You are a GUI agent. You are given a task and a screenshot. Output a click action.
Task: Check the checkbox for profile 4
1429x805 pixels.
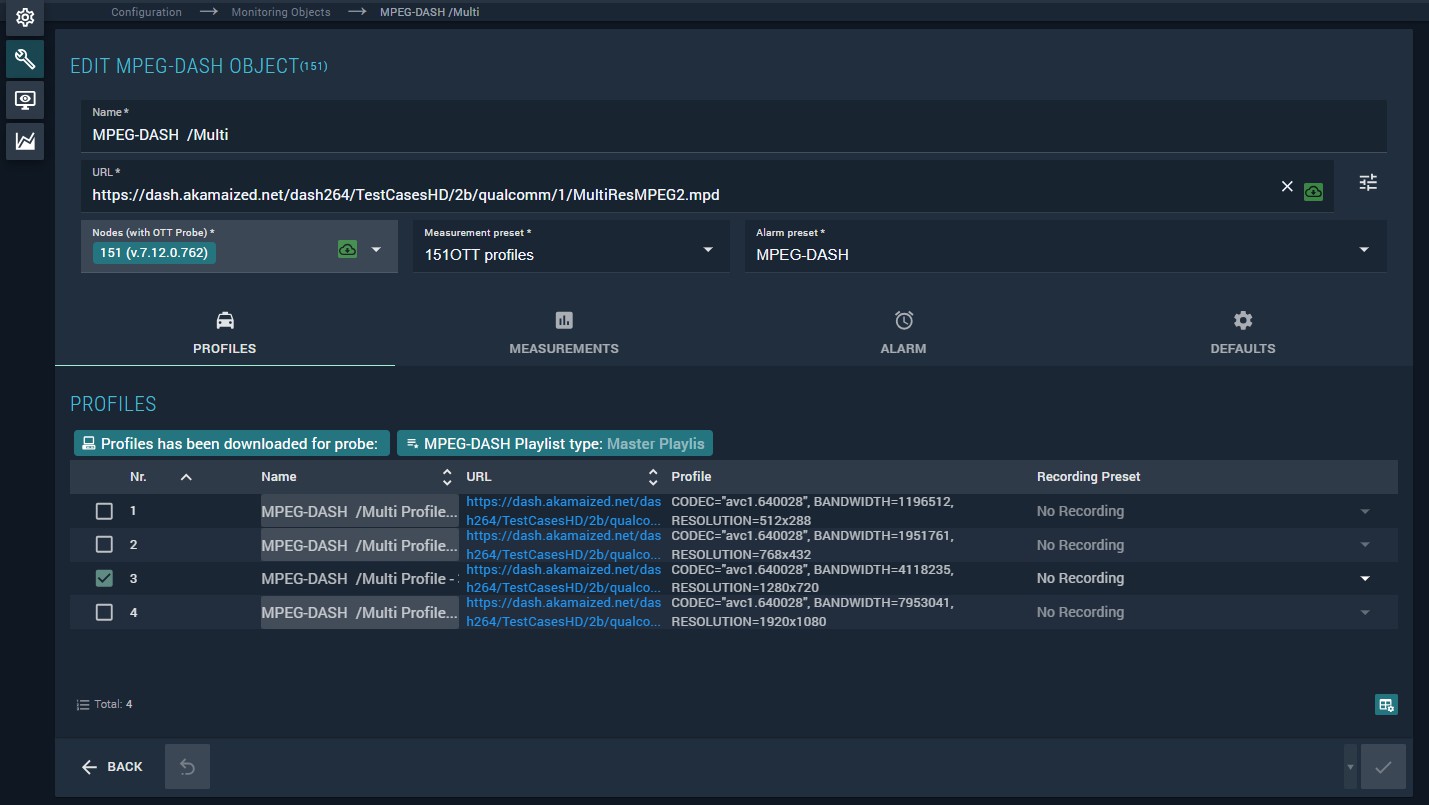click(x=104, y=612)
